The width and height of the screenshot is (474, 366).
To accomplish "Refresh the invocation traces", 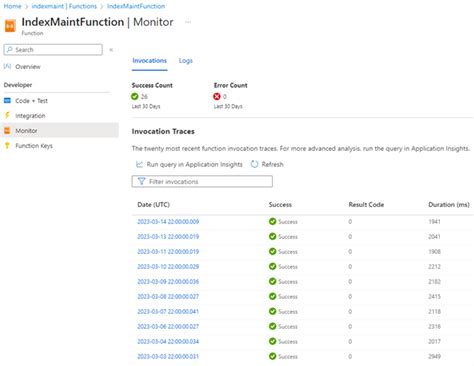I will 272,164.
